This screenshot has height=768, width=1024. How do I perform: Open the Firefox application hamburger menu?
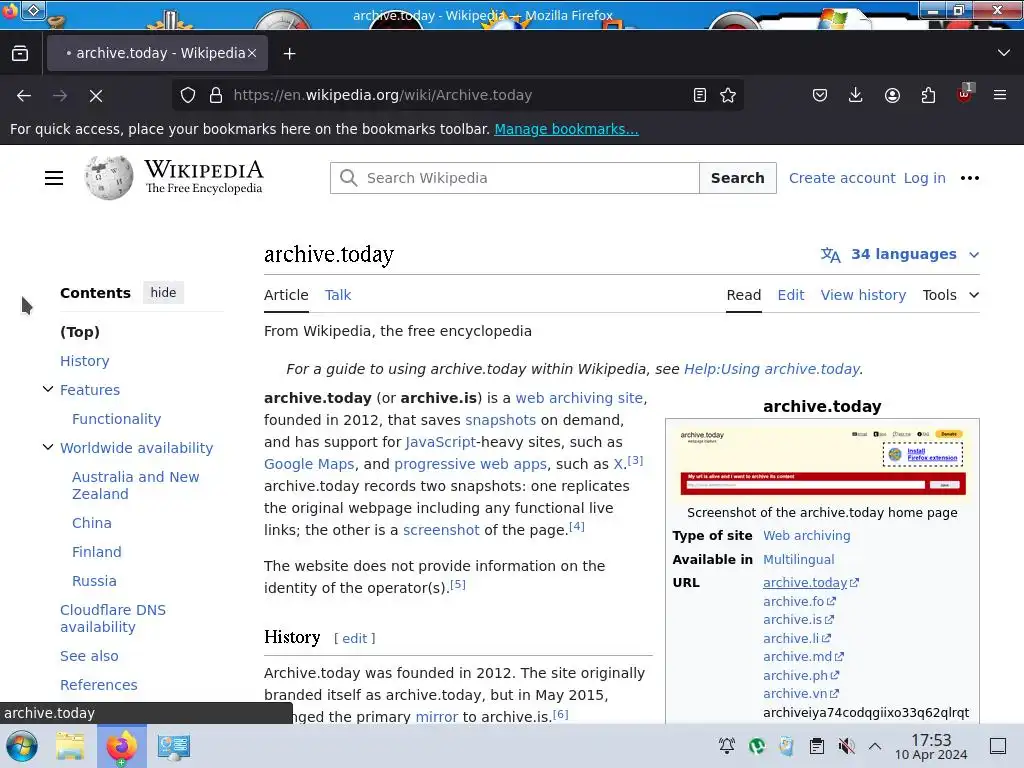click(x=1000, y=95)
